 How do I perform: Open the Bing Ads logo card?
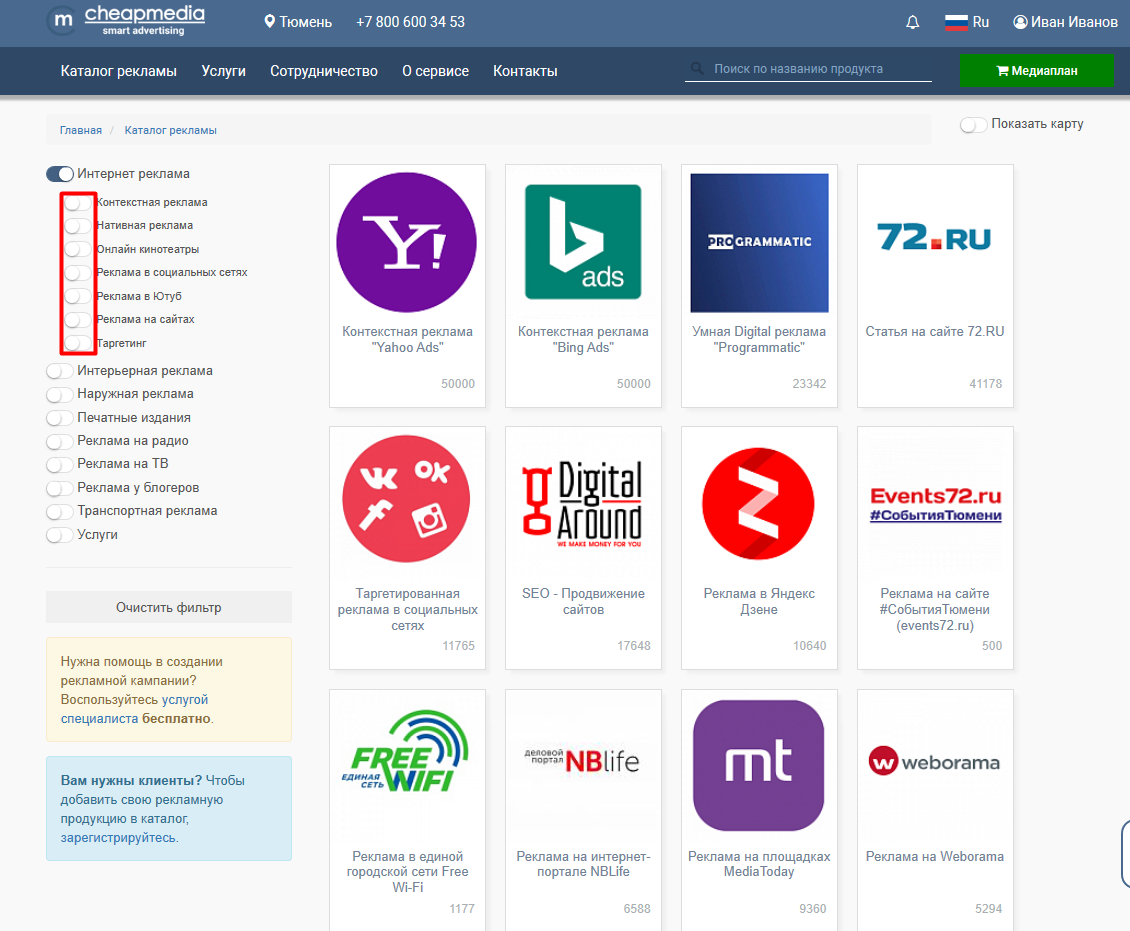(x=583, y=242)
